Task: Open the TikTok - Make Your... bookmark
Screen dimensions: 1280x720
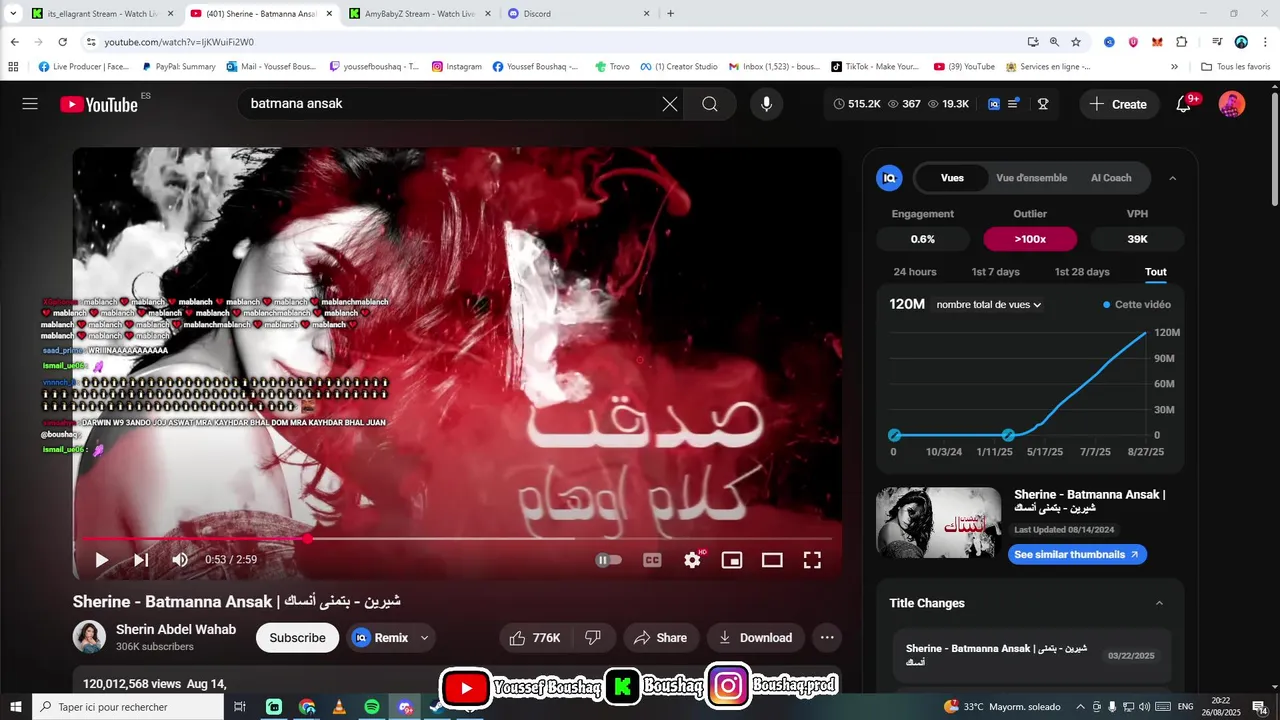Action: (875, 67)
